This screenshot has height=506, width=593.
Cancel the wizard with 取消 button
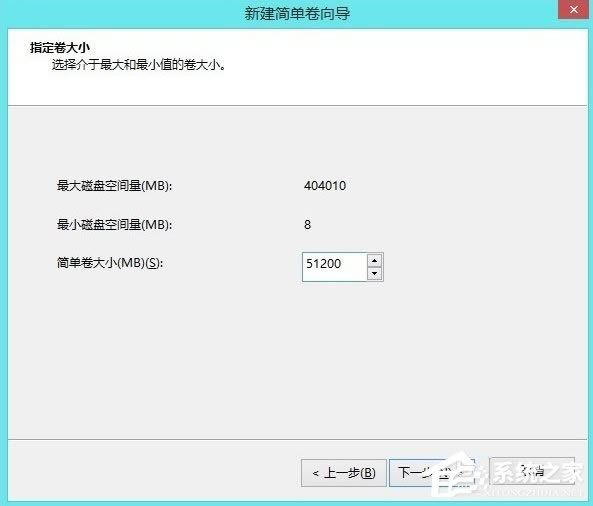coord(532,471)
